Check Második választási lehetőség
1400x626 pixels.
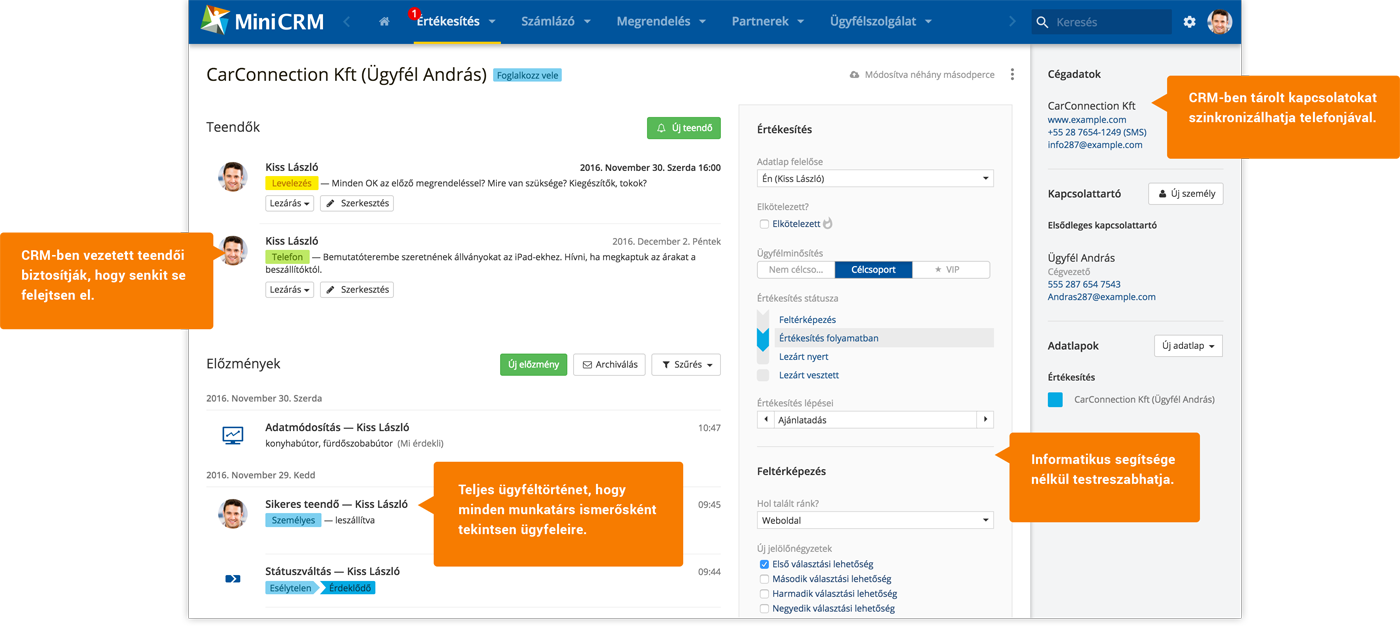pos(764,579)
